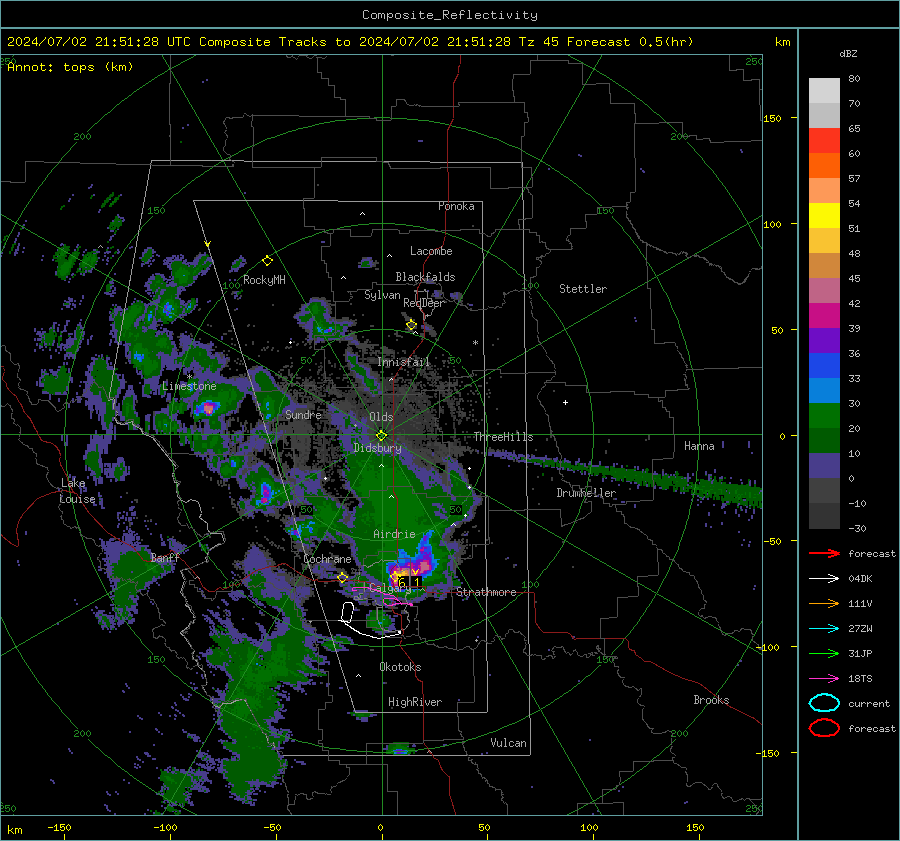Image resolution: width=900 pixels, height=841 pixels.
Task: Select the yellow diamond marker near RockyMH
Action: point(267,261)
